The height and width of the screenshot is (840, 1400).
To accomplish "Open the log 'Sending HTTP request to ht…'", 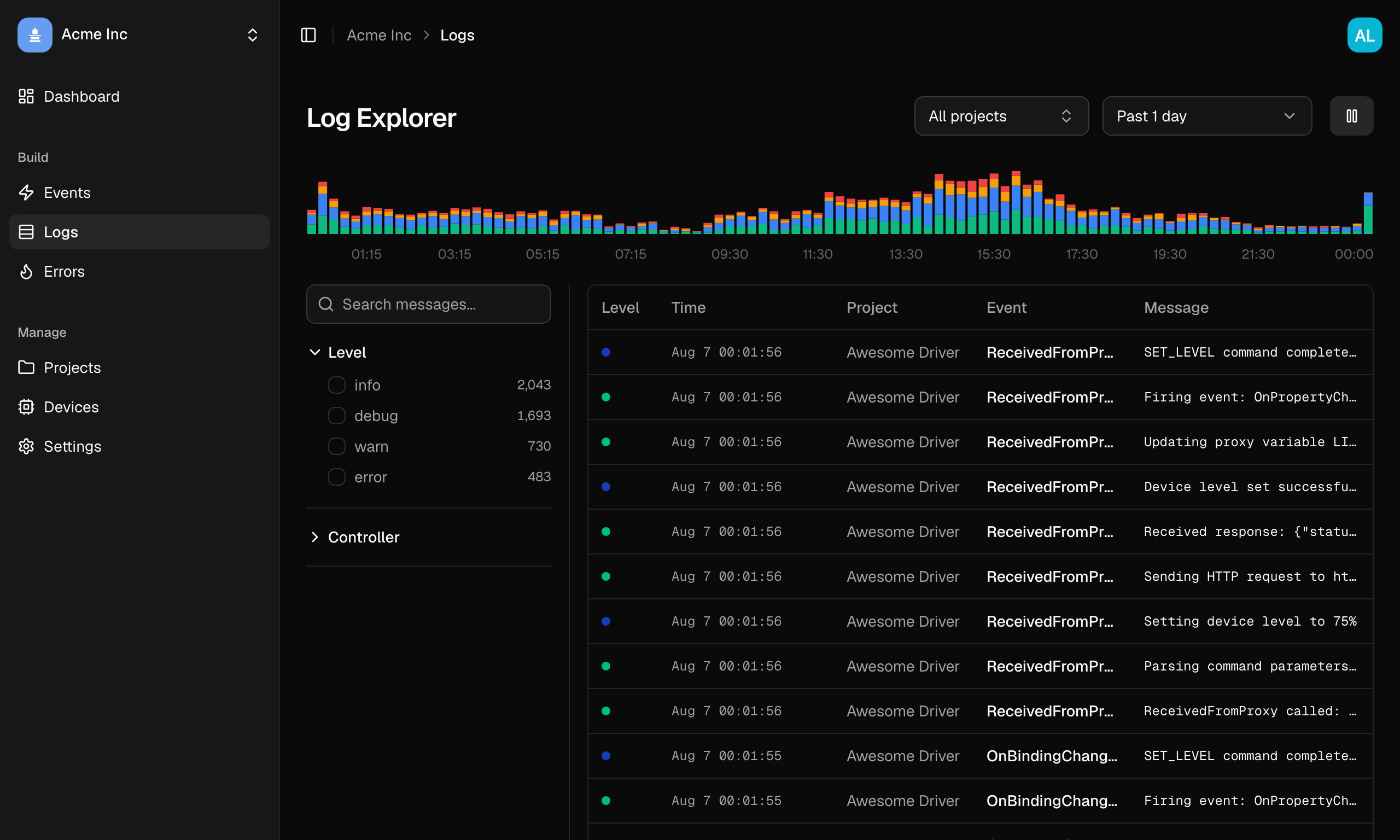I will [980, 576].
